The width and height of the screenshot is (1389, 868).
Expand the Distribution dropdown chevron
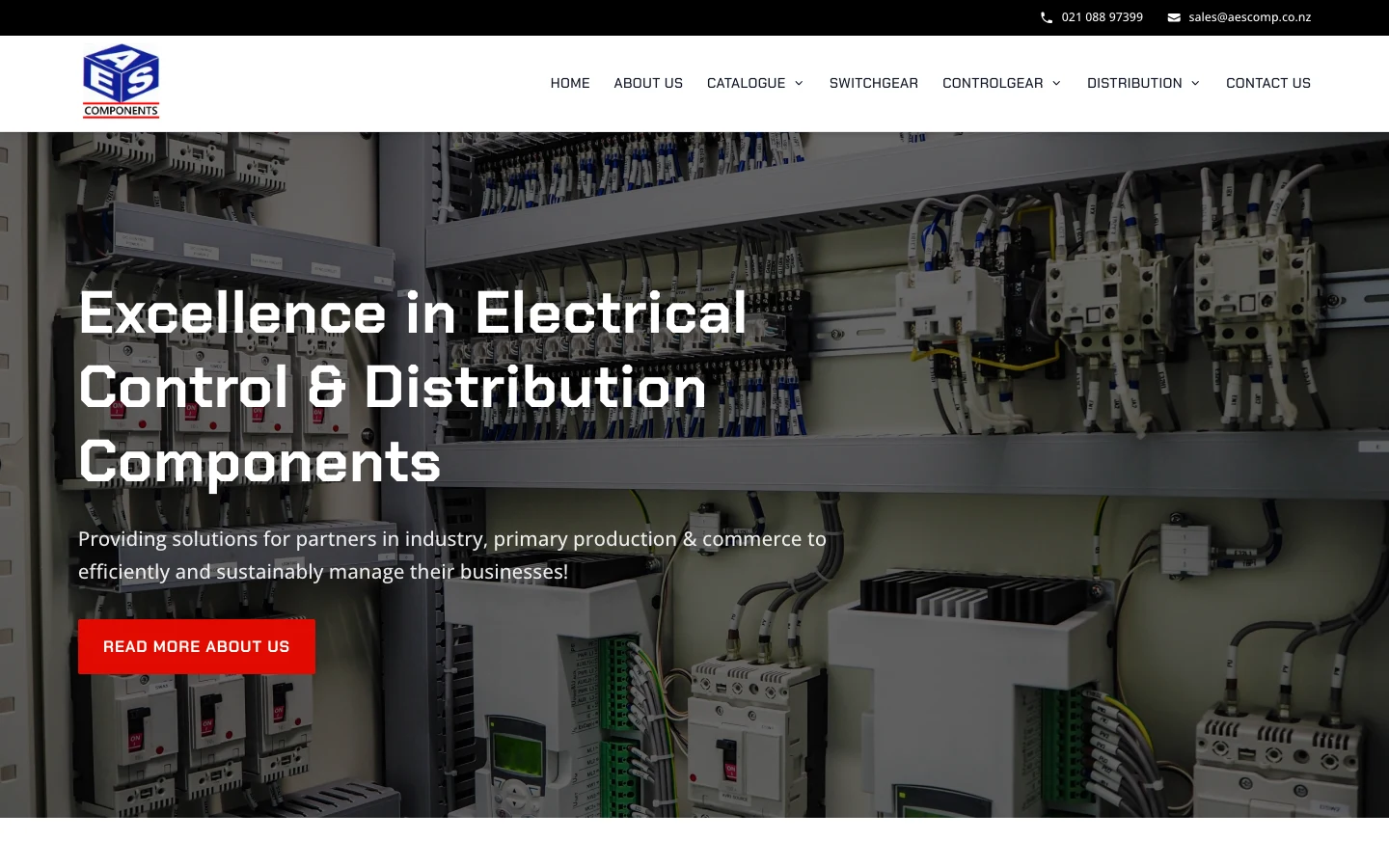tap(1195, 83)
